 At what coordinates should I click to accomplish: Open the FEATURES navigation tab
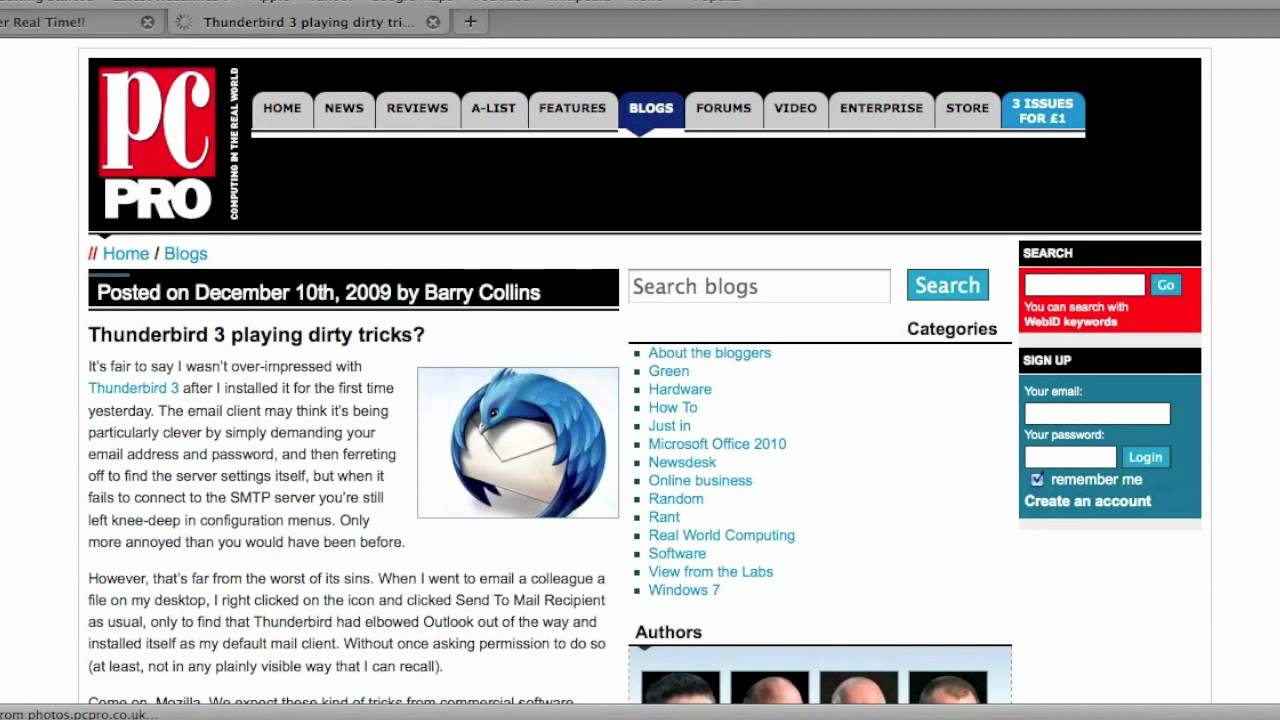tap(573, 109)
